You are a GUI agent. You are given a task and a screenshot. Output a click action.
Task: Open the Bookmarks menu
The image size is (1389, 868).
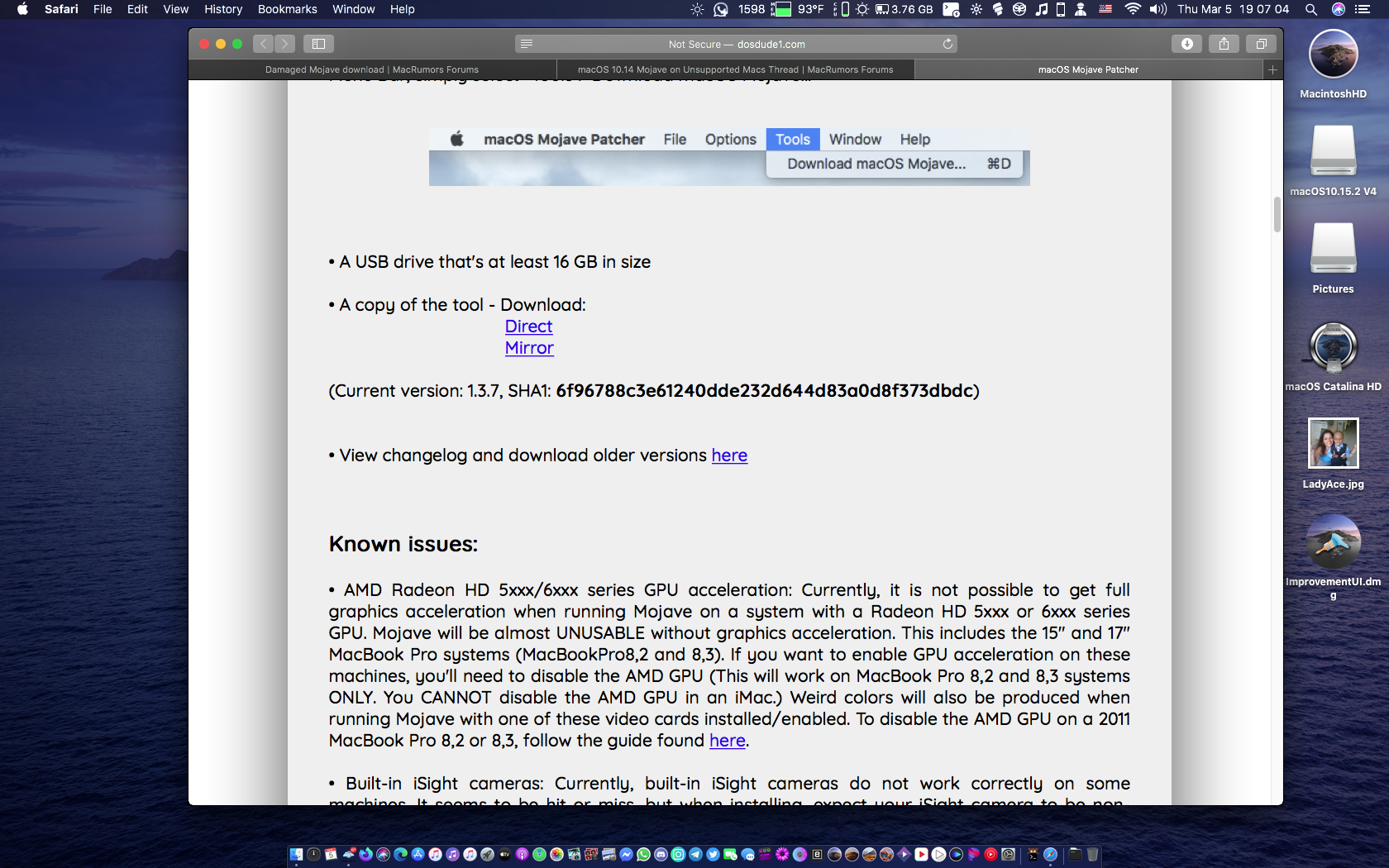pyautogui.click(x=287, y=9)
